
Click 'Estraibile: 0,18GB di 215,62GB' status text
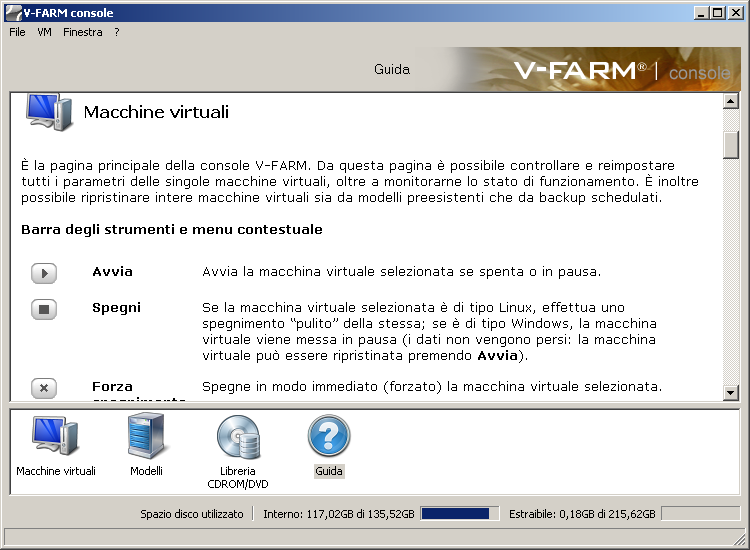[x=582, y=514]
